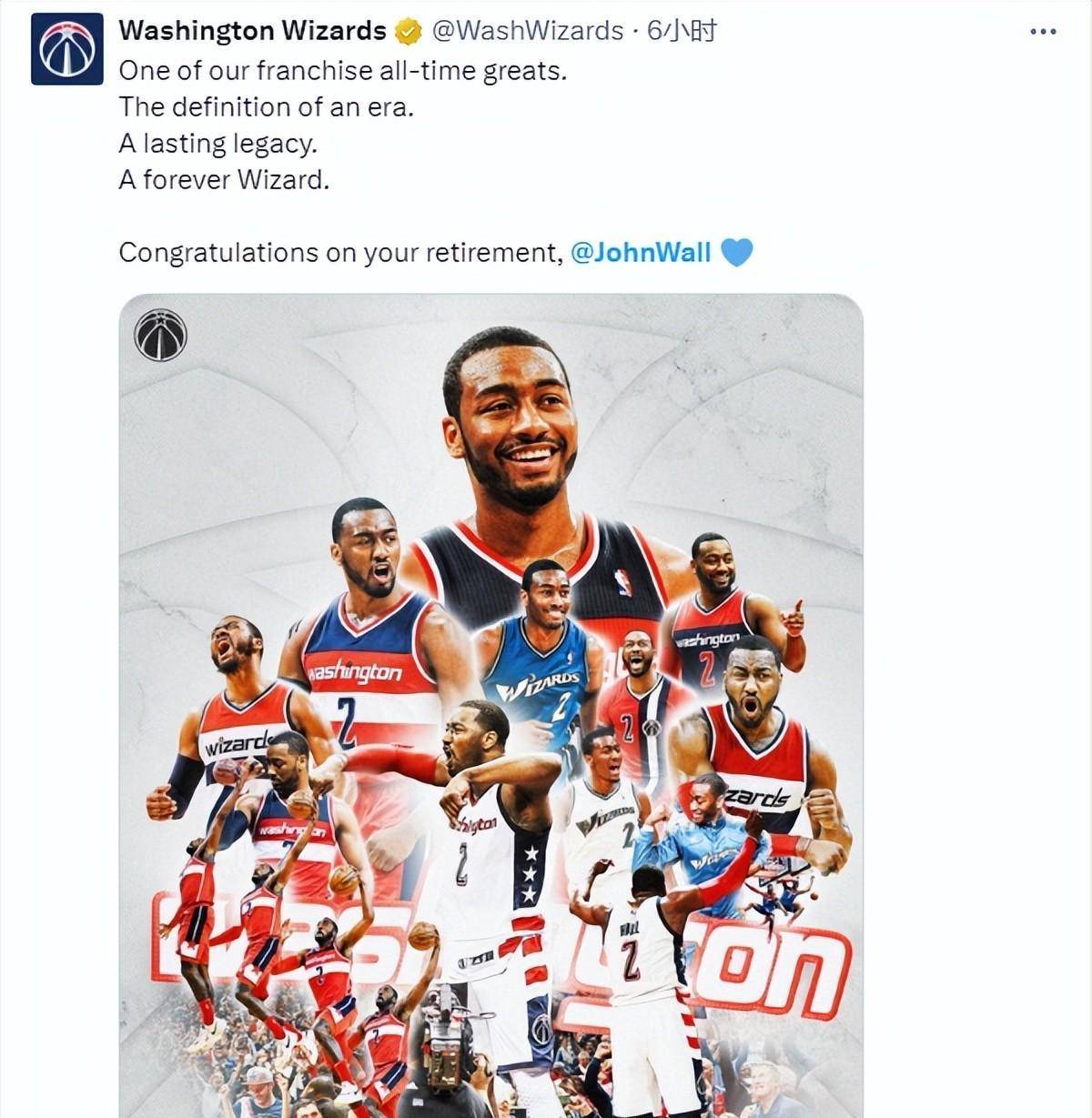Click the blue heart emoji
Viewport: 1092px width, 1118px height.
tap(736, 252)
